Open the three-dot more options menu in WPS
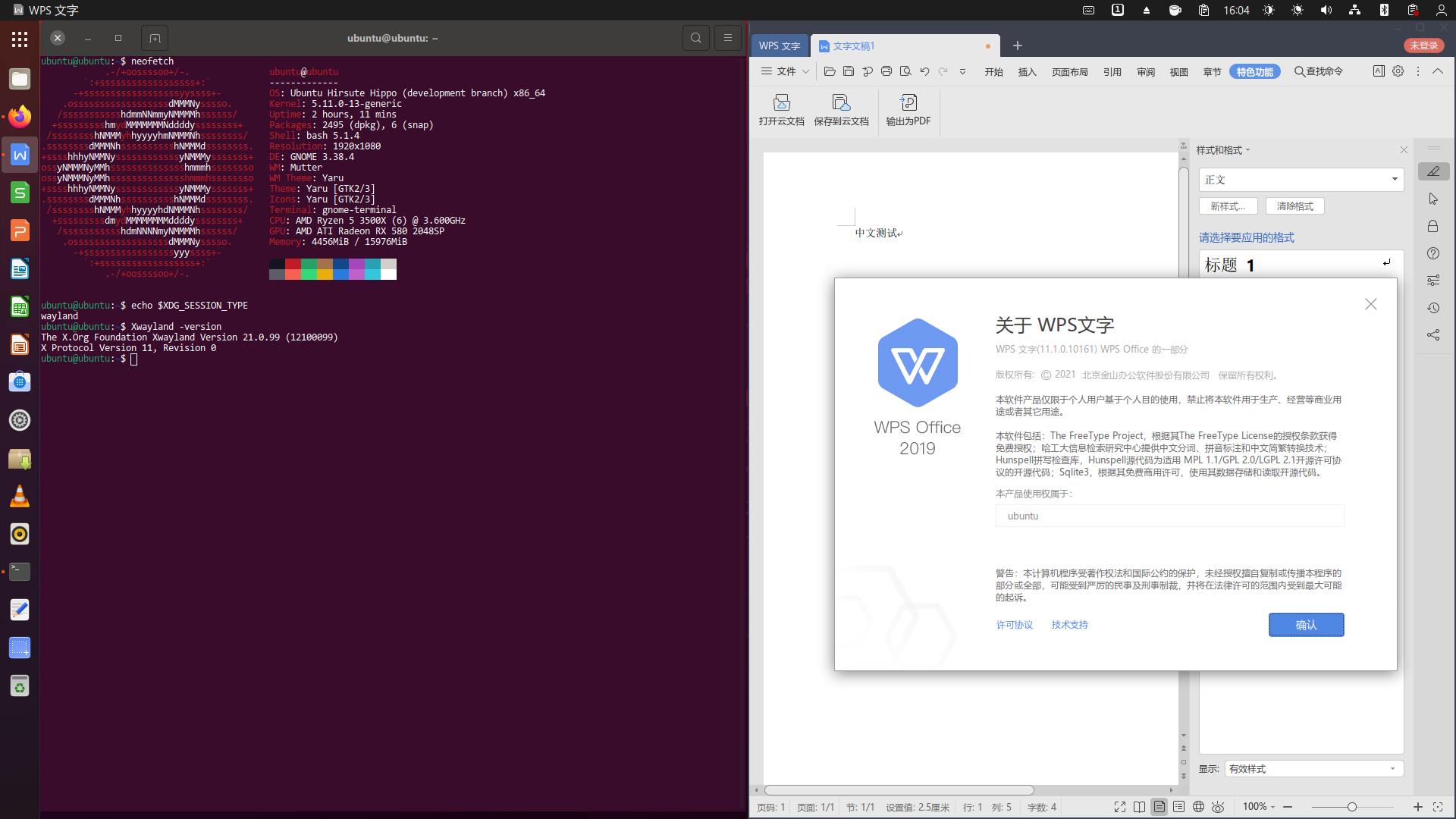The width and height of the screenshot is (1456, 819). [x=1418, y=71]
